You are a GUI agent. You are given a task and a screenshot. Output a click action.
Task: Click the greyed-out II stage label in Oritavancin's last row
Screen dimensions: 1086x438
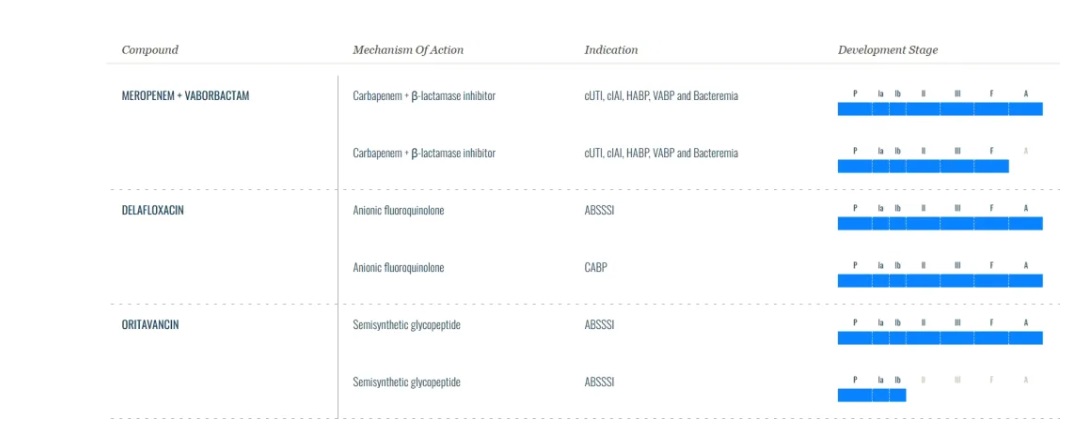click(923, 380)
